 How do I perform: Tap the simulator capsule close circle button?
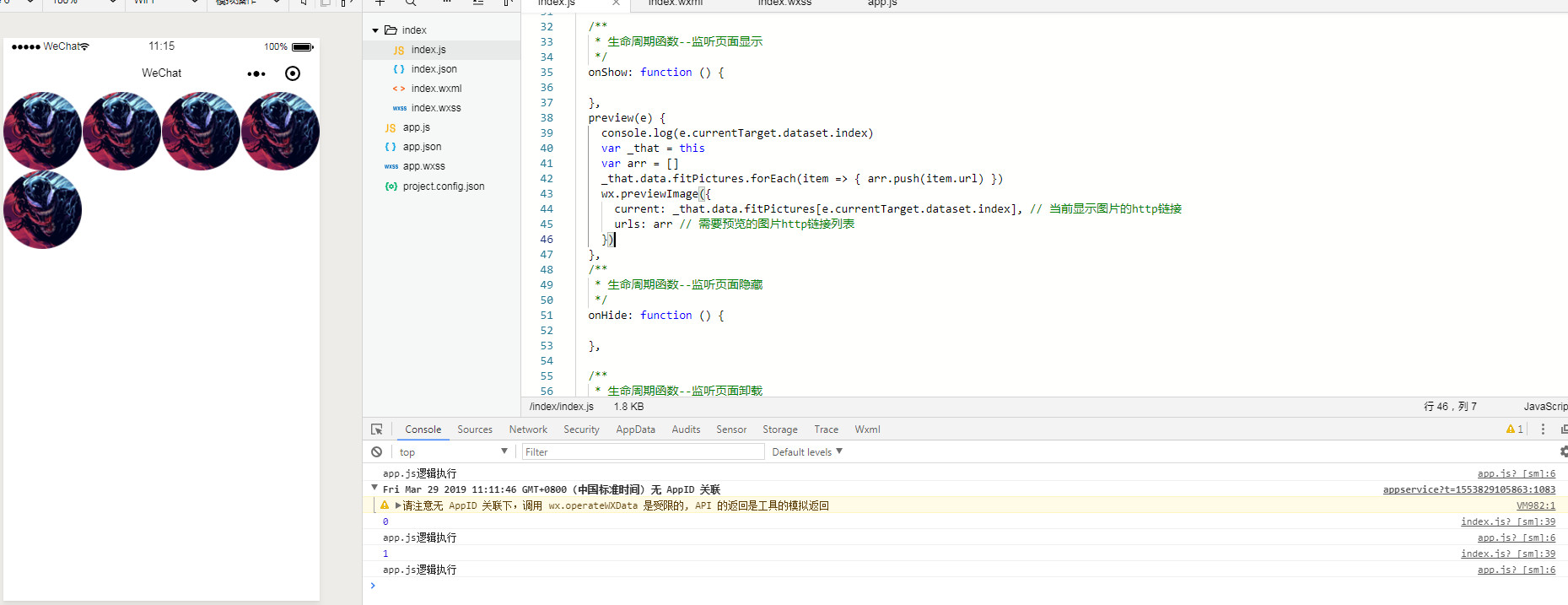pyautogui.click(x=293, y=73)
